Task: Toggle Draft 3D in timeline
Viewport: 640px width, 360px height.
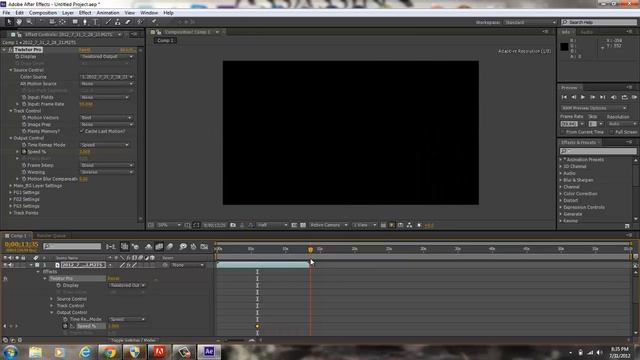Action: pos(135,247)
